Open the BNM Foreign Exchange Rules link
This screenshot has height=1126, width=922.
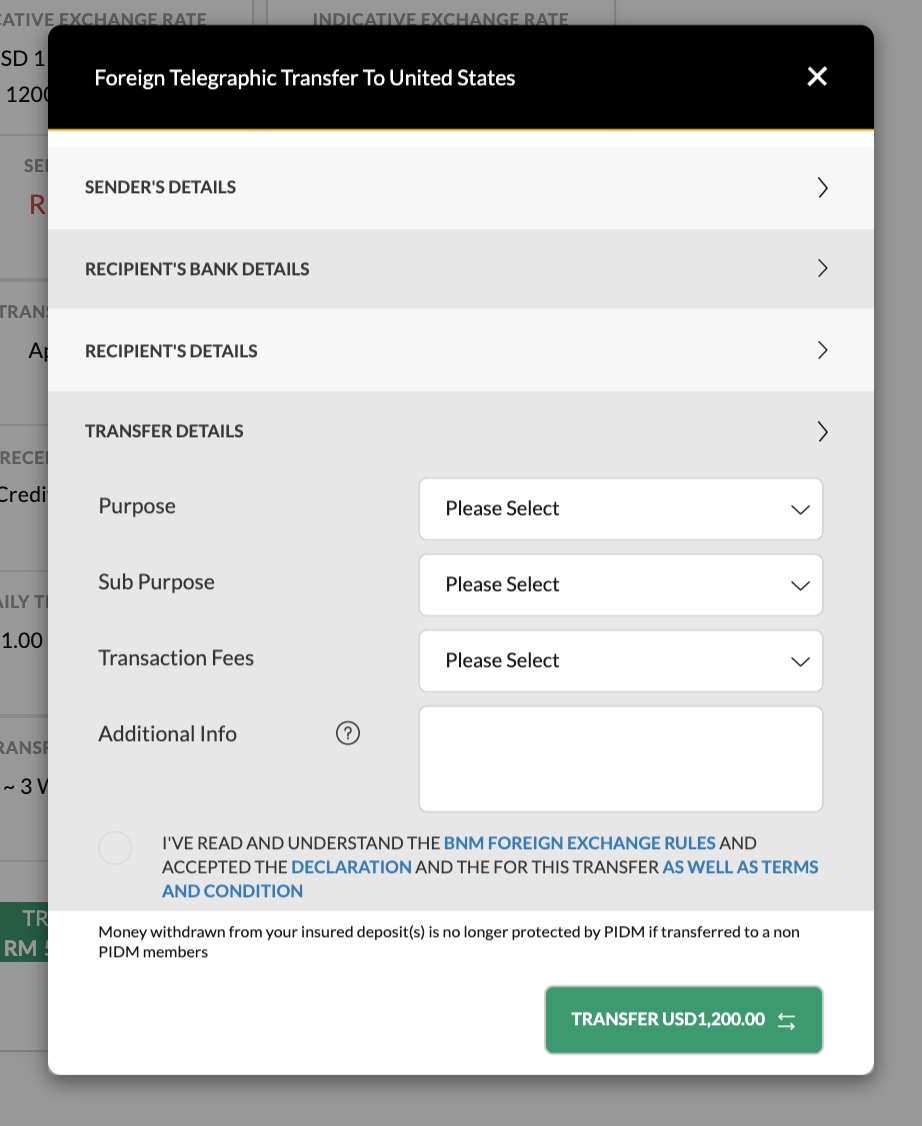click(579, 842)
